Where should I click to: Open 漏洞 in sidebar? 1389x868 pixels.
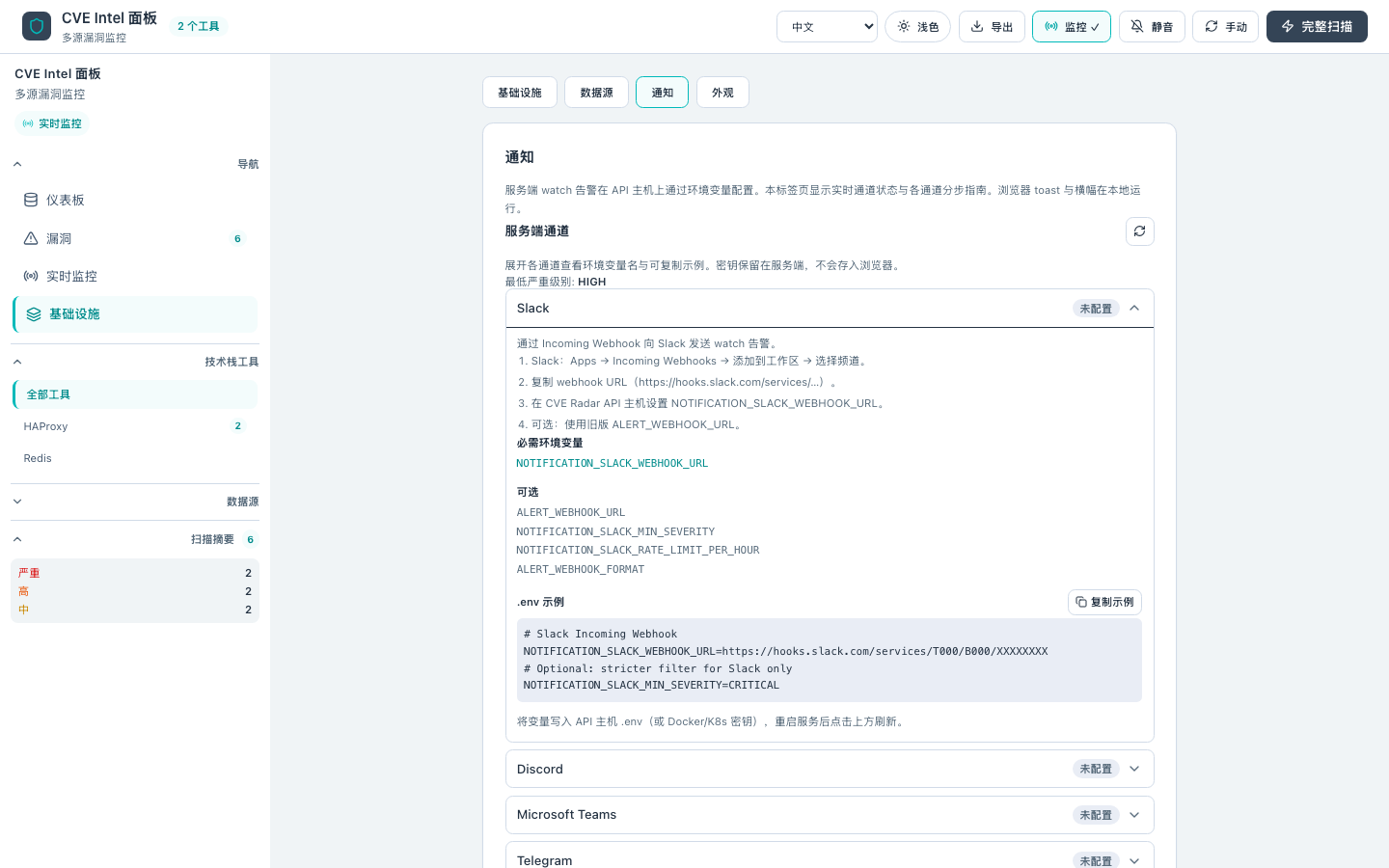pos(135,238)
